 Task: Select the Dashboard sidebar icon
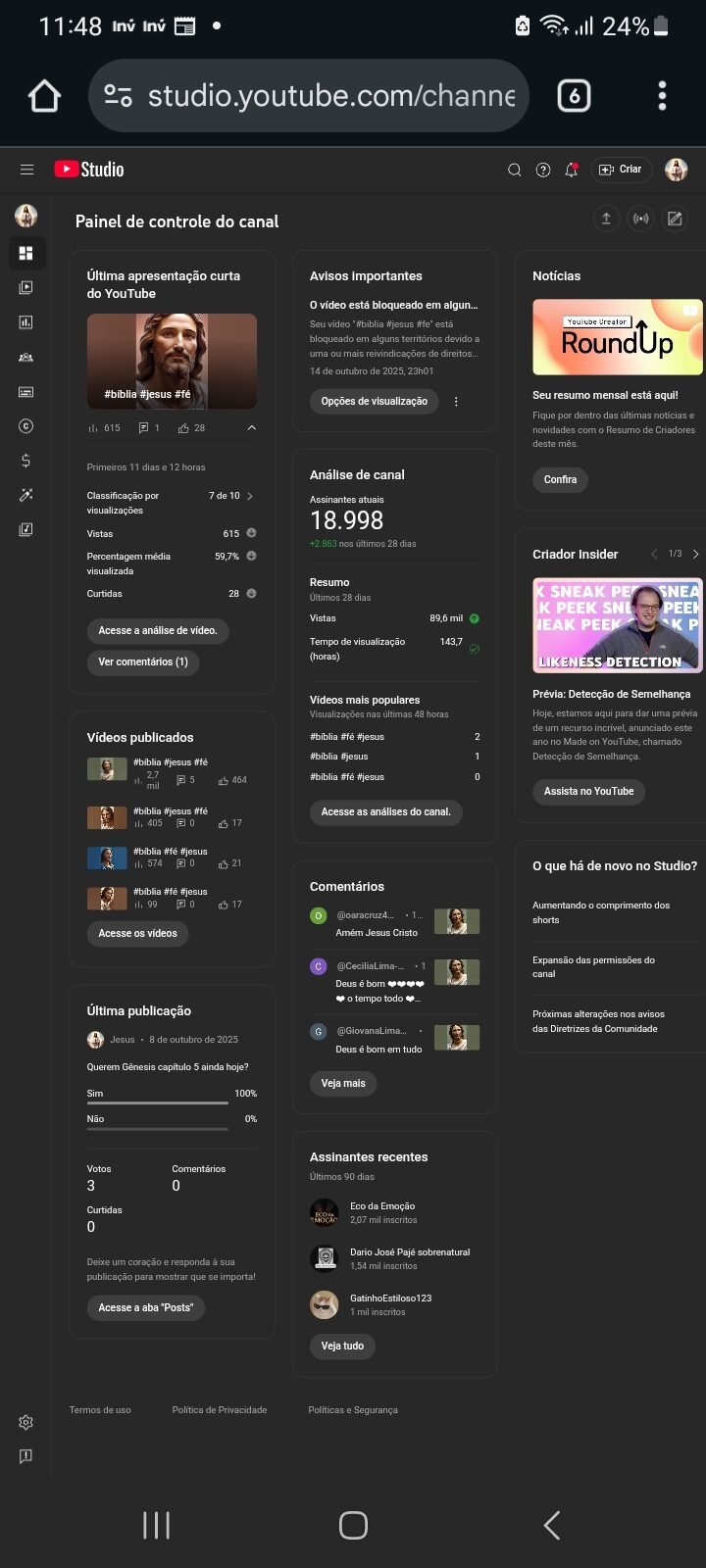[26, 253]
